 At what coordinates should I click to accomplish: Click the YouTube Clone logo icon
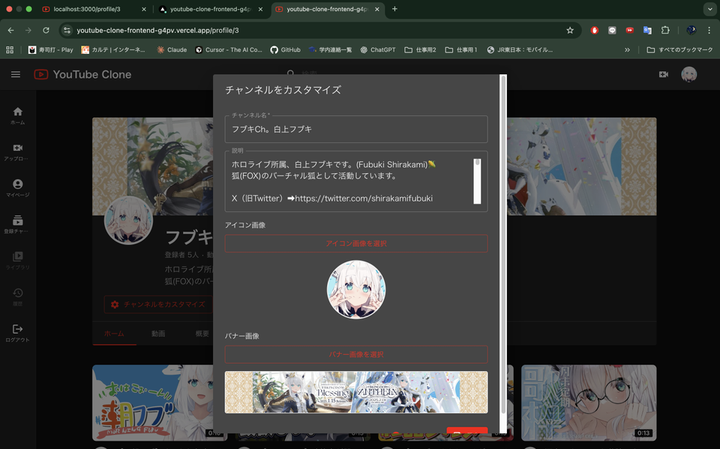tap(41, 74)
